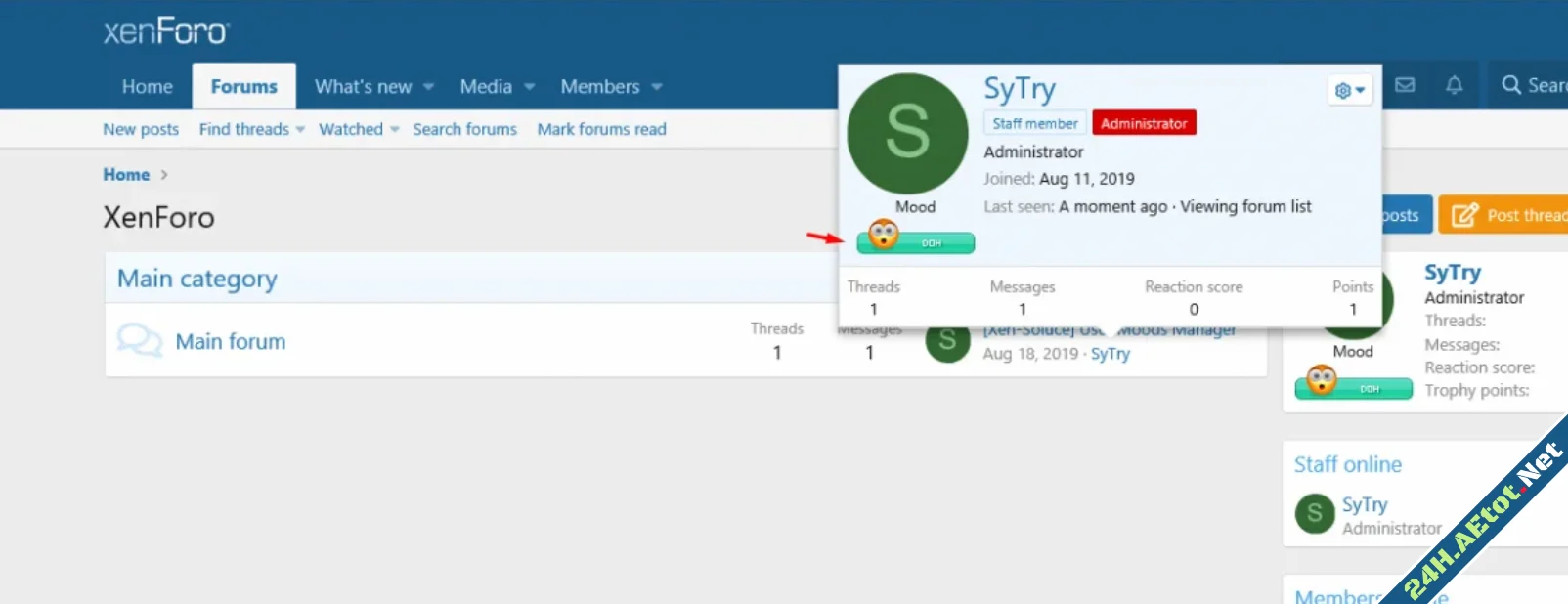Click the Post thread button

click(1507, 215)
